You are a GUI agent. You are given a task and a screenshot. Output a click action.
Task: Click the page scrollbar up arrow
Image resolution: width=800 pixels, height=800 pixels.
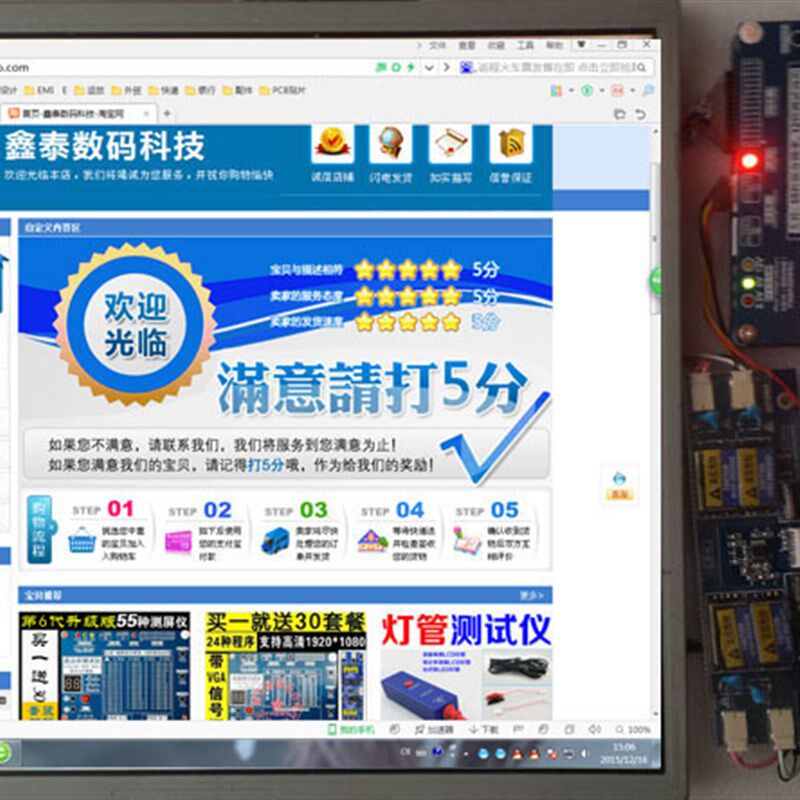point(656,132)
